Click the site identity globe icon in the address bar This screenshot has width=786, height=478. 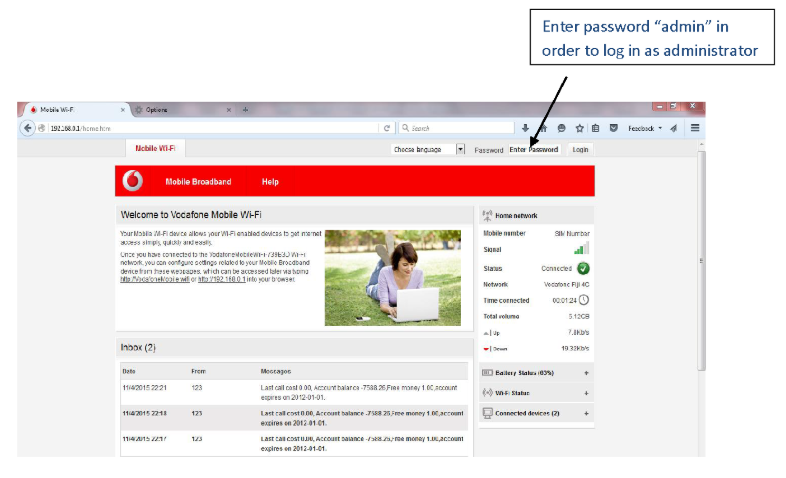pyautogui.click(x=42, y=128)
